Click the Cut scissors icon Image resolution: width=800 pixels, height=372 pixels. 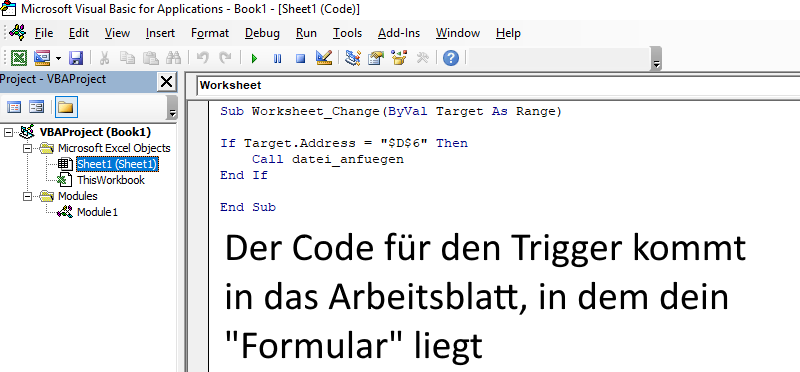(x=104, y=58)
